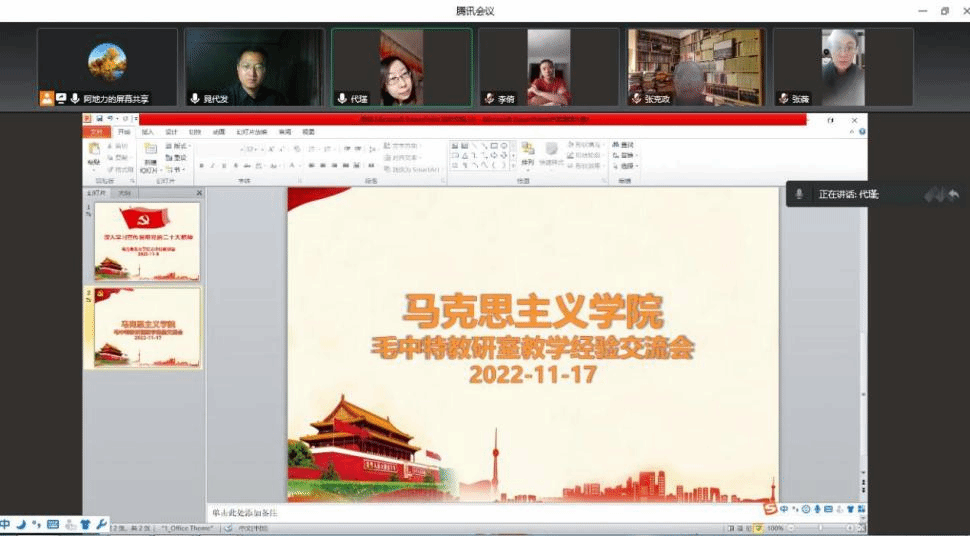Toggle underline text formatting
Viewport: 970px width, 536px height.
click(225, 166)
